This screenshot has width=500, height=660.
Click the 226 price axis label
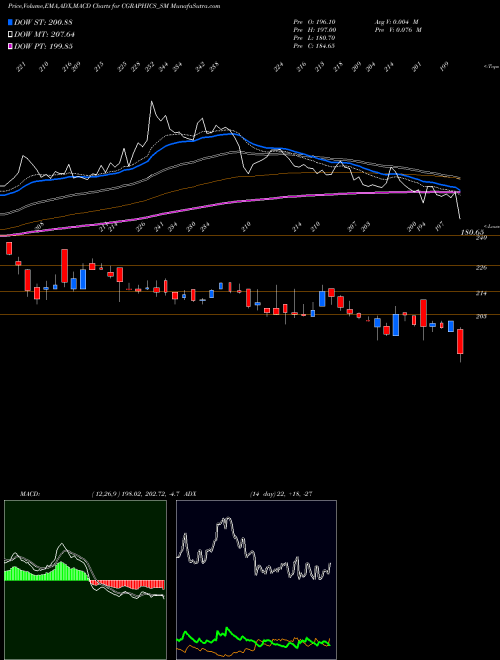pos(481,268)
